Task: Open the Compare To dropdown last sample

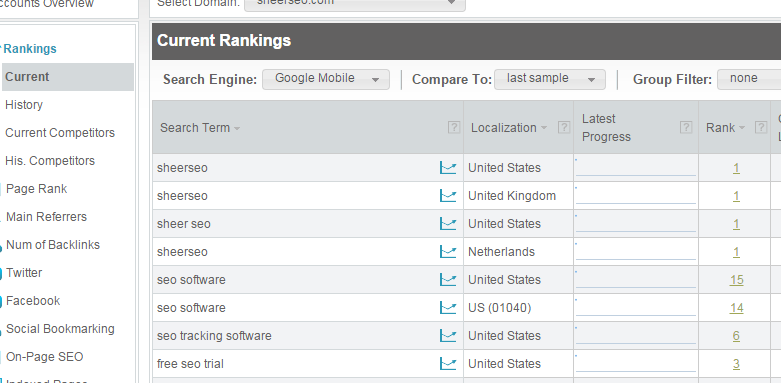Action: point(550,79)
